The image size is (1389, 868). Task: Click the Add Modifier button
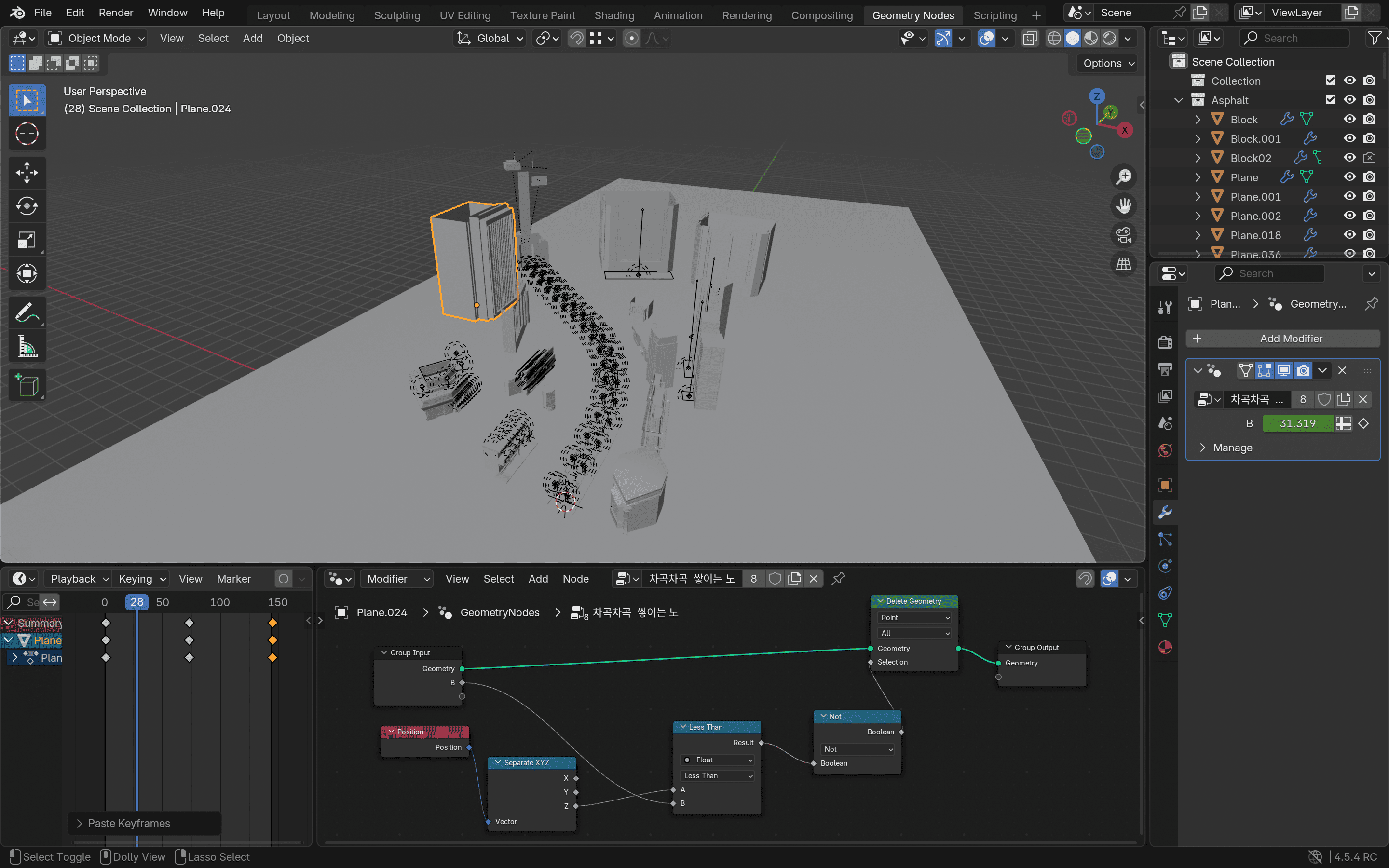1282,339
